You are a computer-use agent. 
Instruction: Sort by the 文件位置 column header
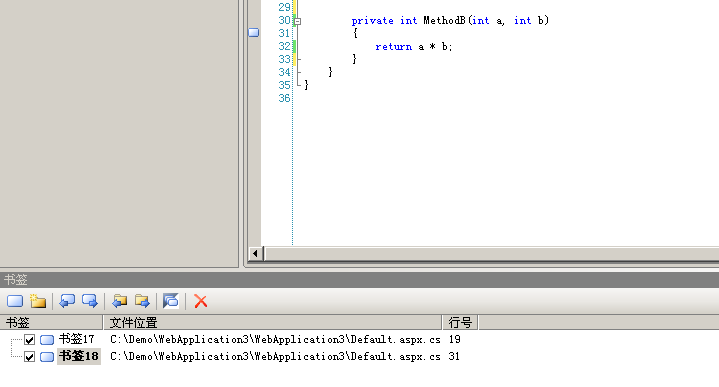[273, 323]
